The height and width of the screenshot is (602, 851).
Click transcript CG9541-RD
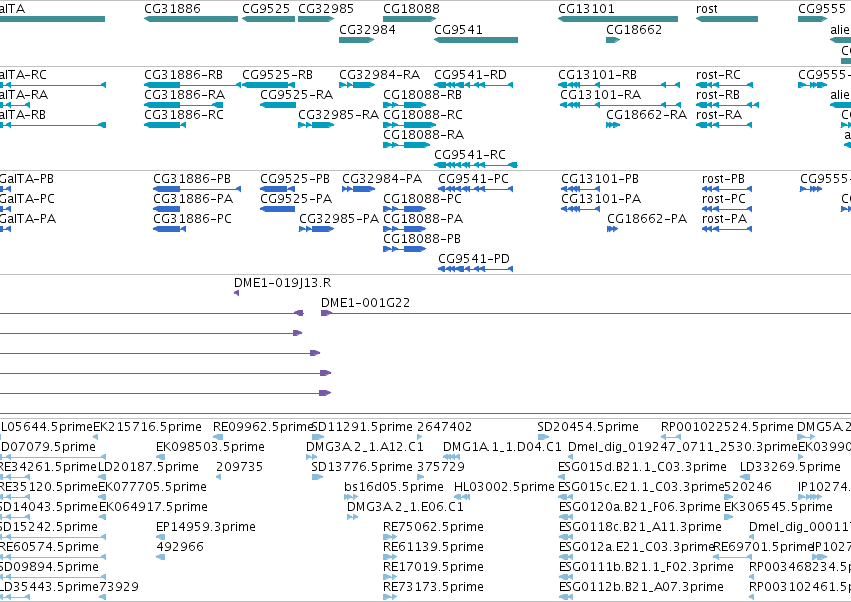point(473,85)
